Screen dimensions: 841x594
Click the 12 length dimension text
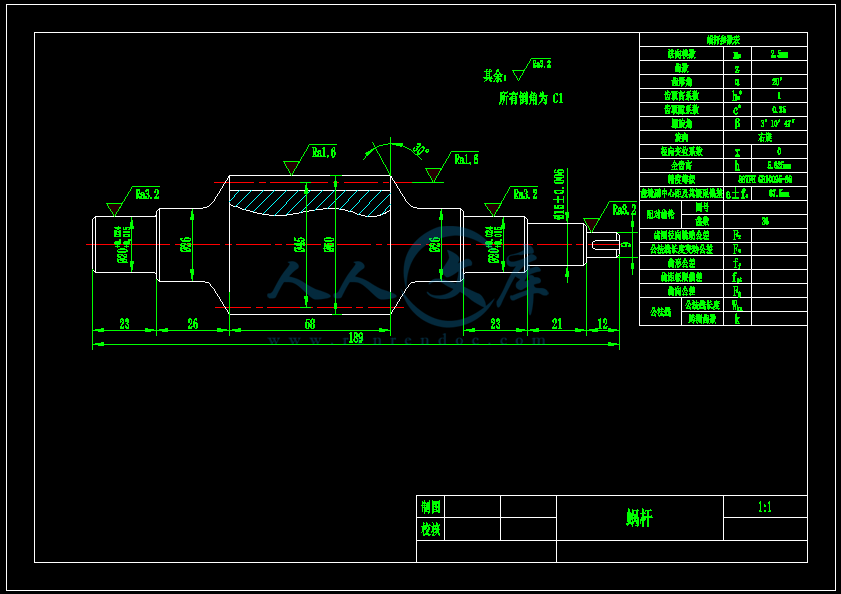[x=602, y=324]
